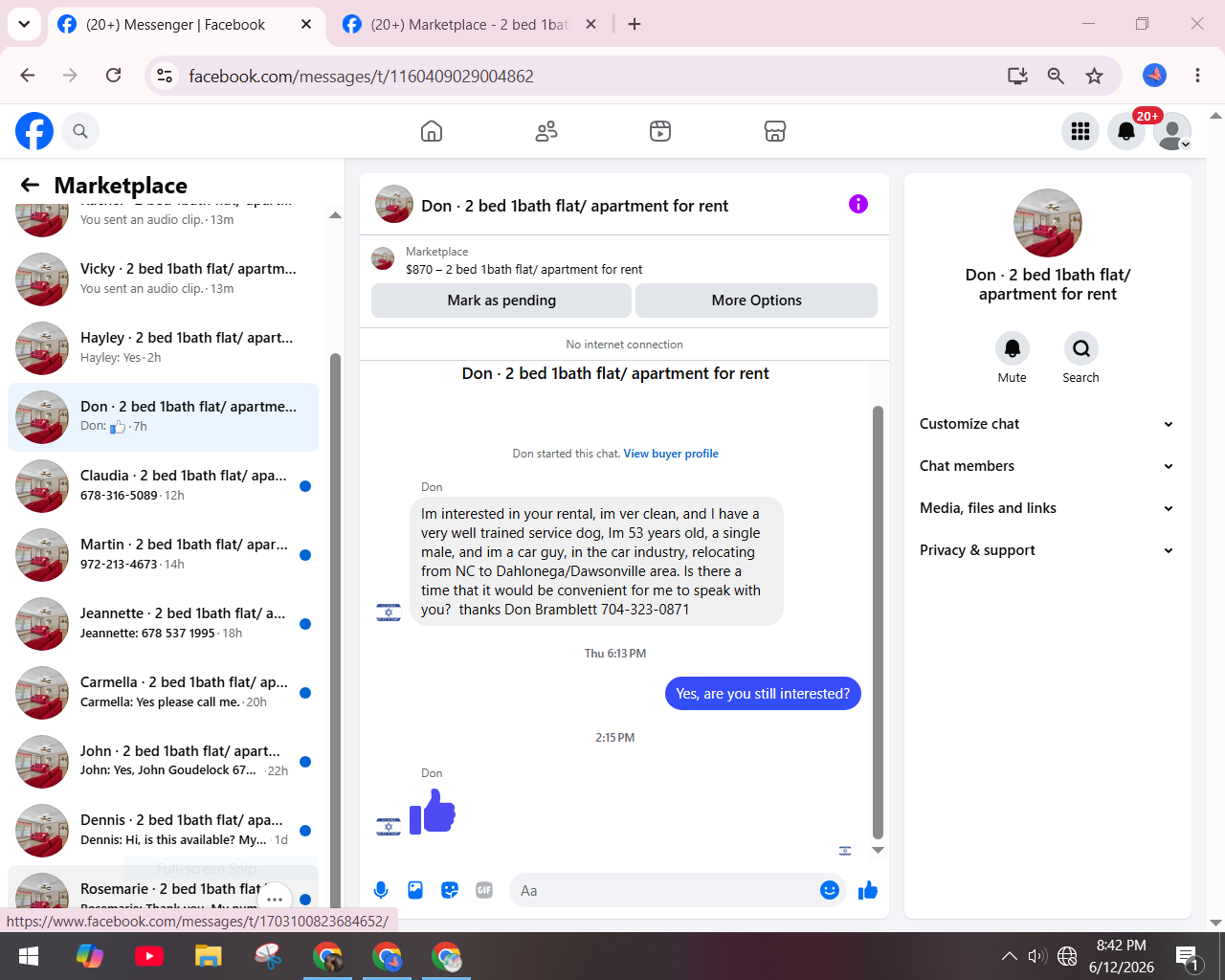
Task: Open Dennis's apartment conversation
Action: pos(163,830)
